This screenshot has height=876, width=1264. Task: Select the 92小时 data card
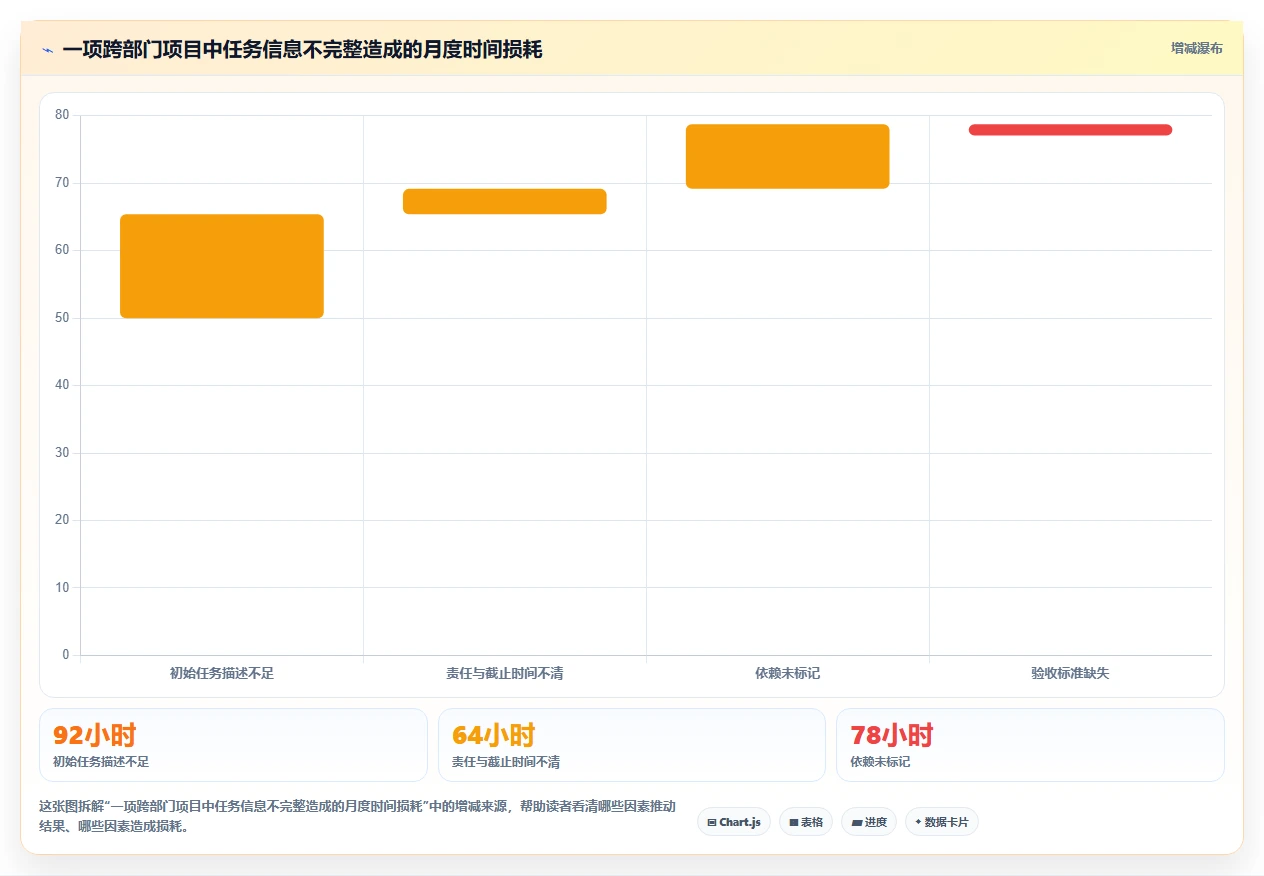233,745
